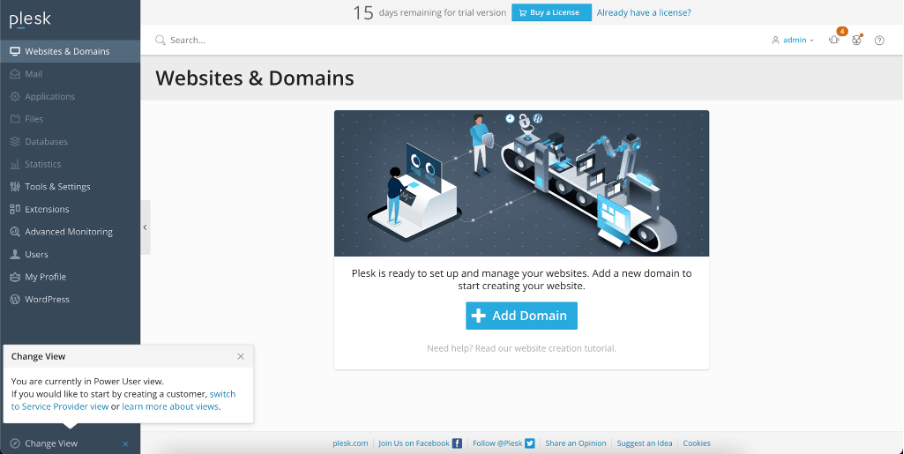Open My Profile menu item
The width and height of the screenshot is (904, 454).
click(70, 277)
